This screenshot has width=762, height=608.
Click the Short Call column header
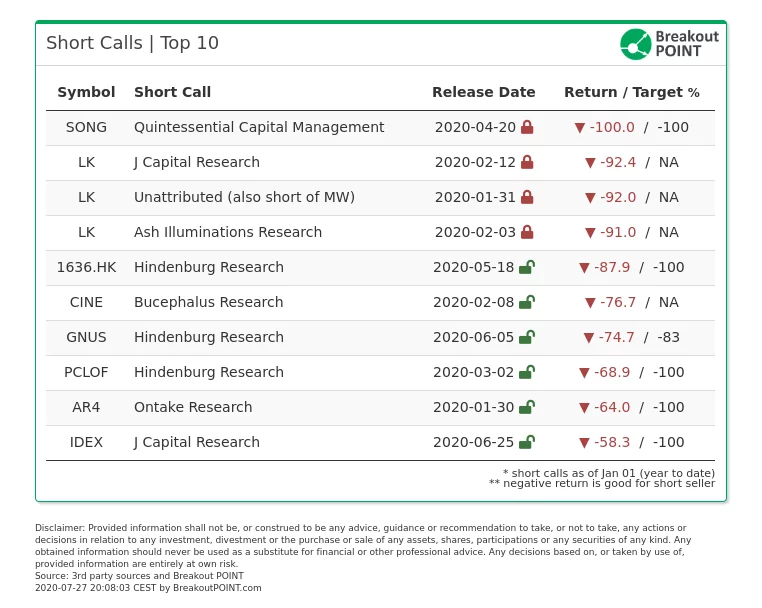pyautogui.click(x=172, y=92)
